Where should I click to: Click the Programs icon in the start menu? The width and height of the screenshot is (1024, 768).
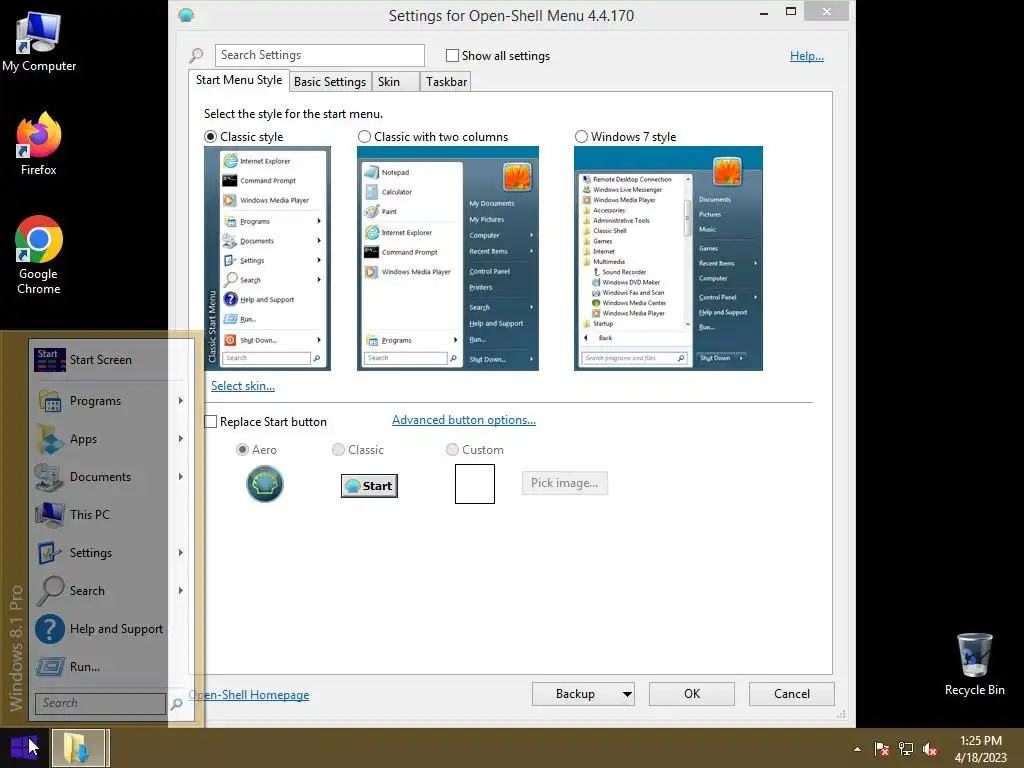[50, 400]
